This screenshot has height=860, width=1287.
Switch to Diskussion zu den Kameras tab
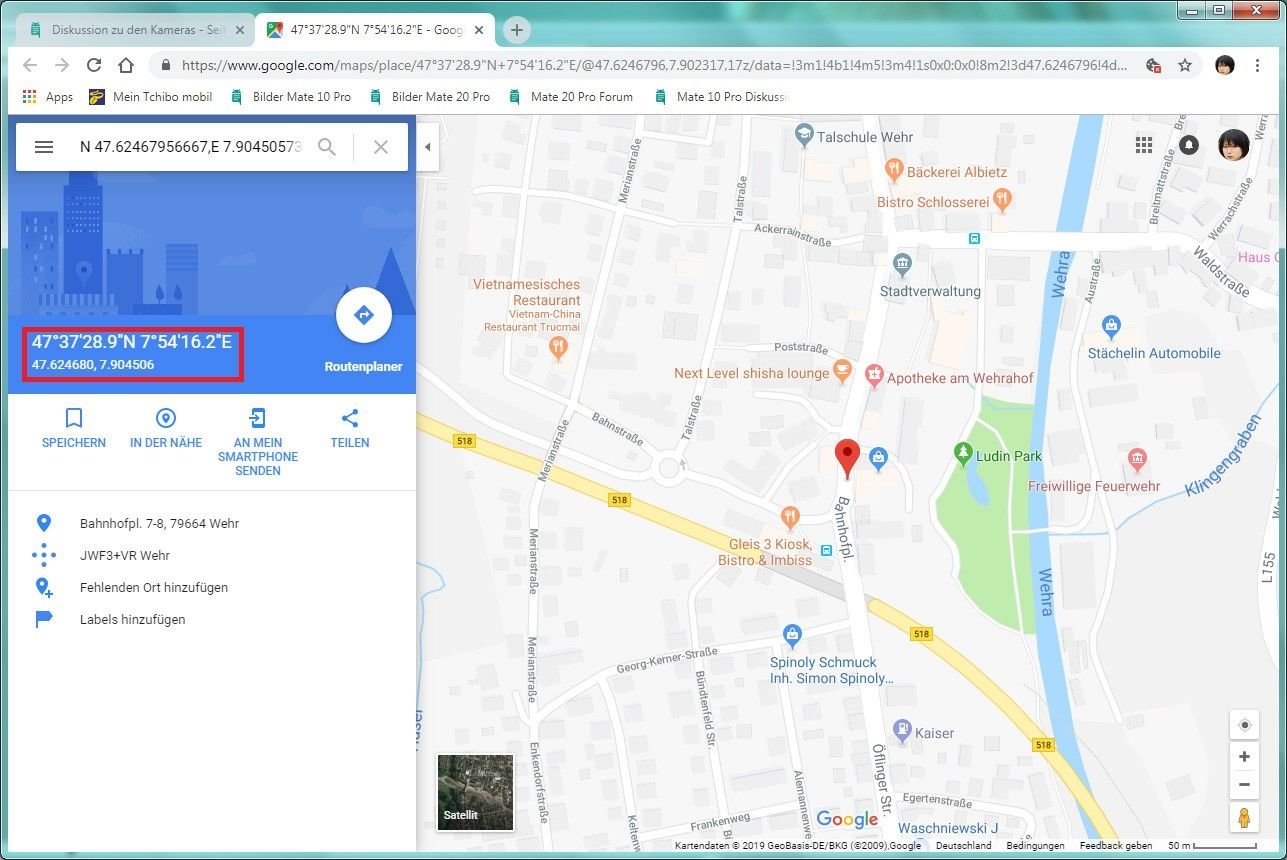pos(136,30)
